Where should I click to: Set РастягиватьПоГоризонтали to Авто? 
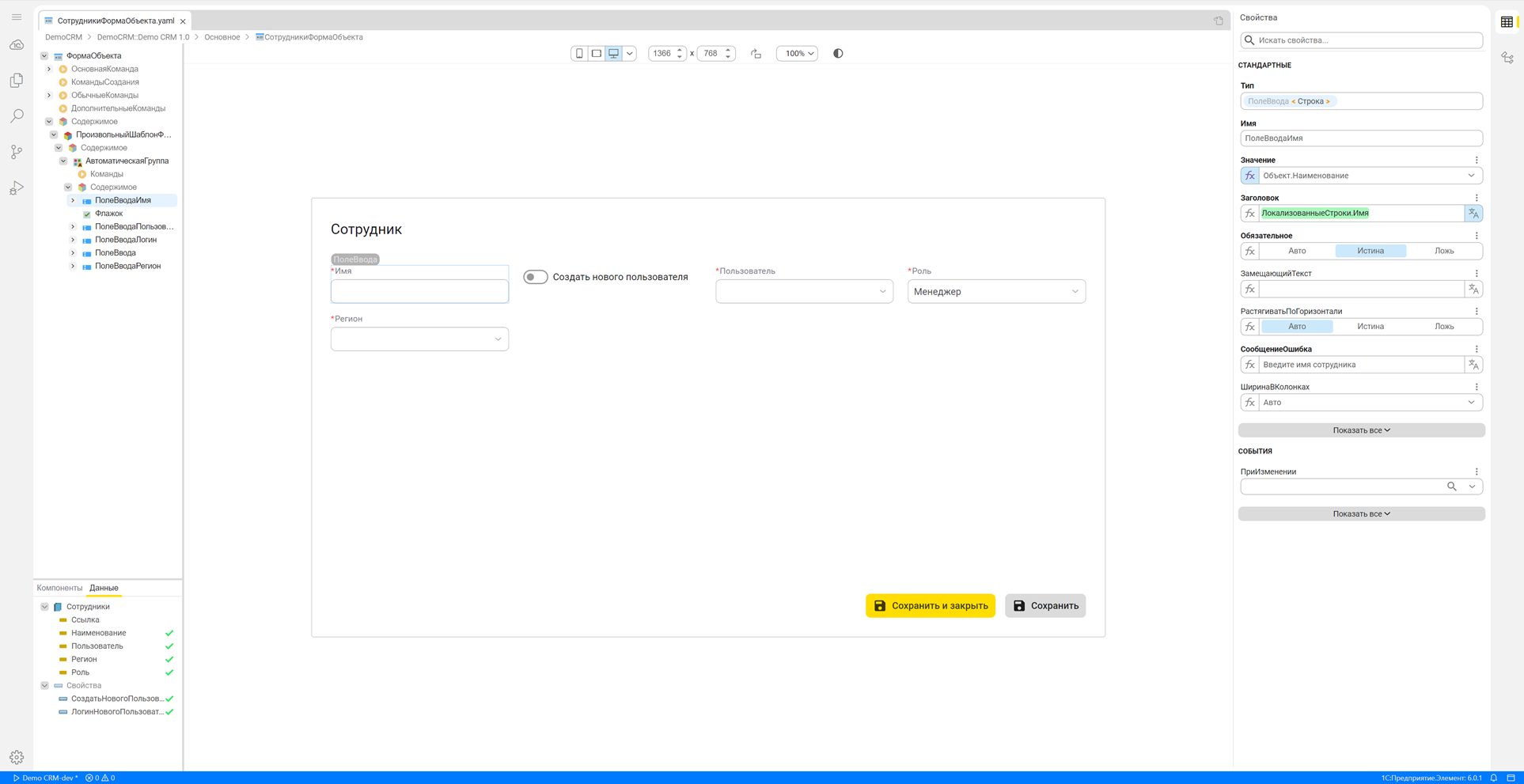pos(1297,327)
